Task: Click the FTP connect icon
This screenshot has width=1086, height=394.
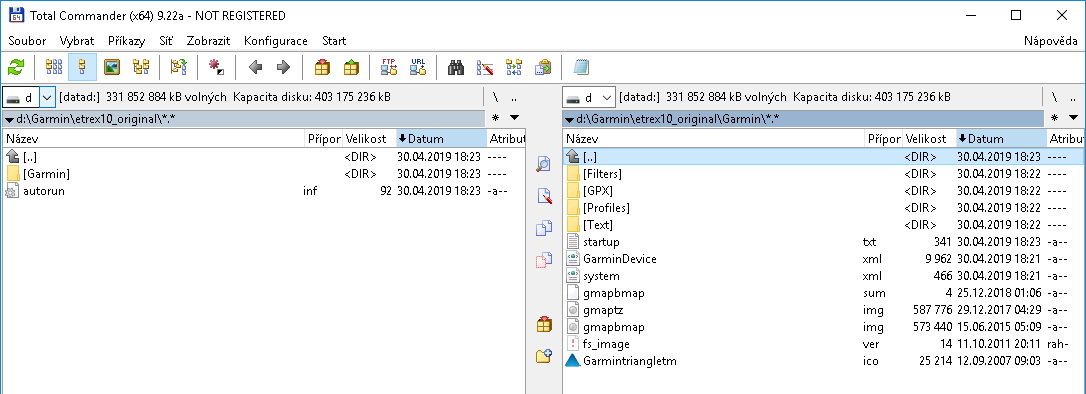Action: tap(389, 67)
